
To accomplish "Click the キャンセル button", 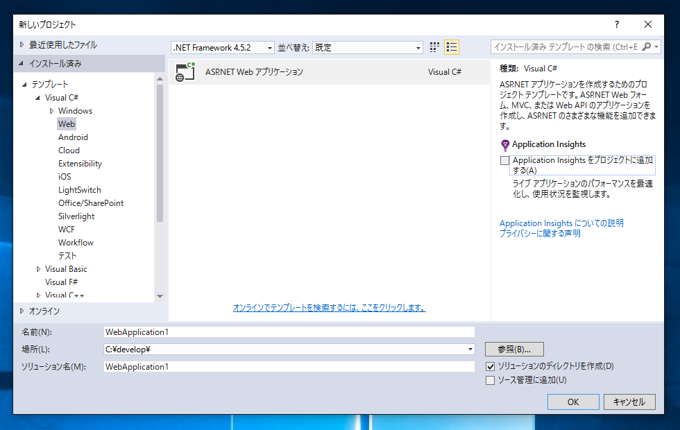I will click(629, 402).
